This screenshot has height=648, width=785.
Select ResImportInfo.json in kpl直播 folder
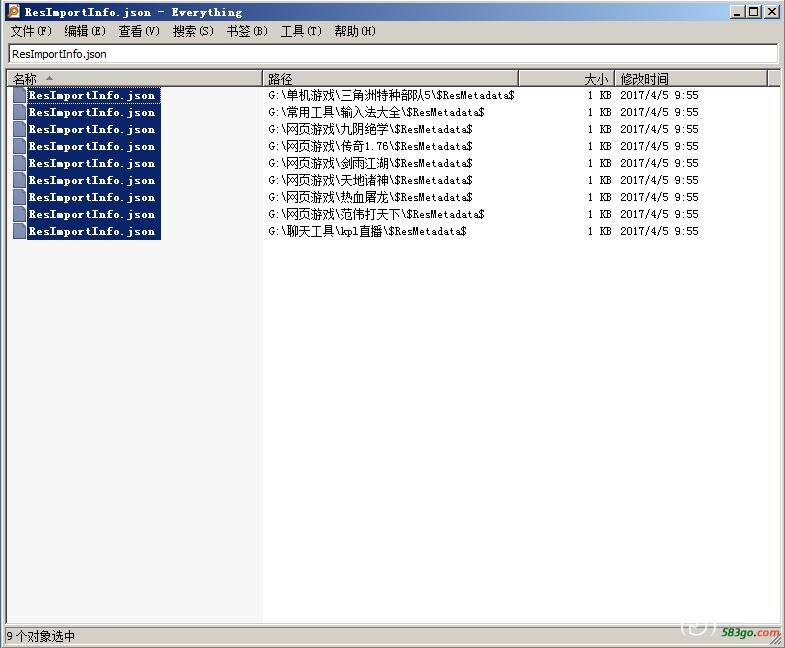94,231
